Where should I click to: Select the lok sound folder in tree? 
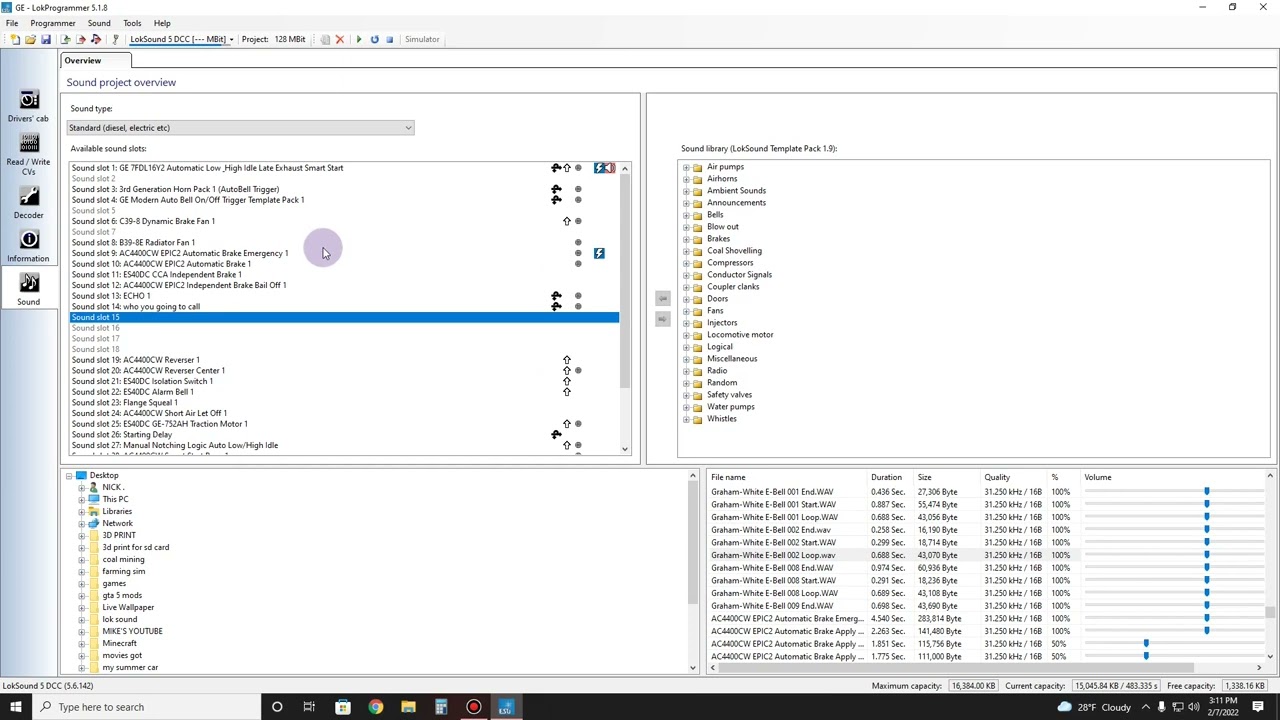pos(119,619)
